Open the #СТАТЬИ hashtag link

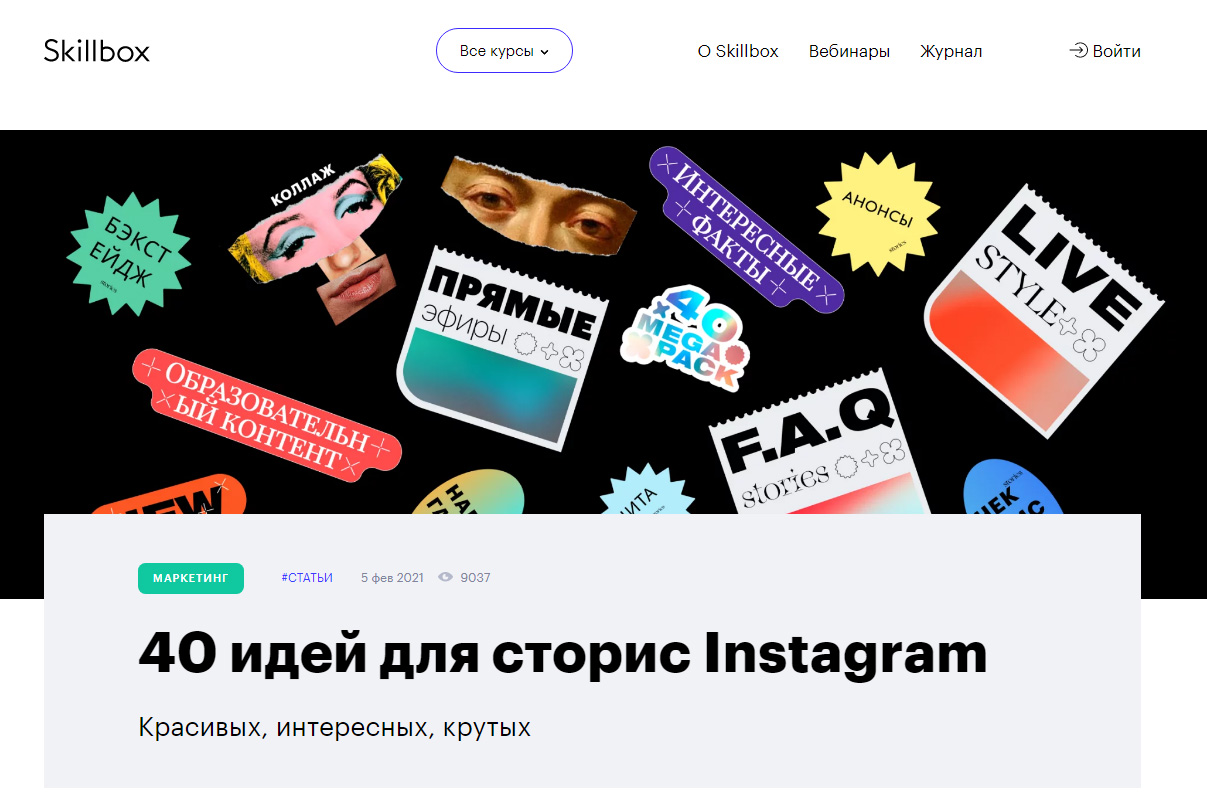[x=307, y=578]
